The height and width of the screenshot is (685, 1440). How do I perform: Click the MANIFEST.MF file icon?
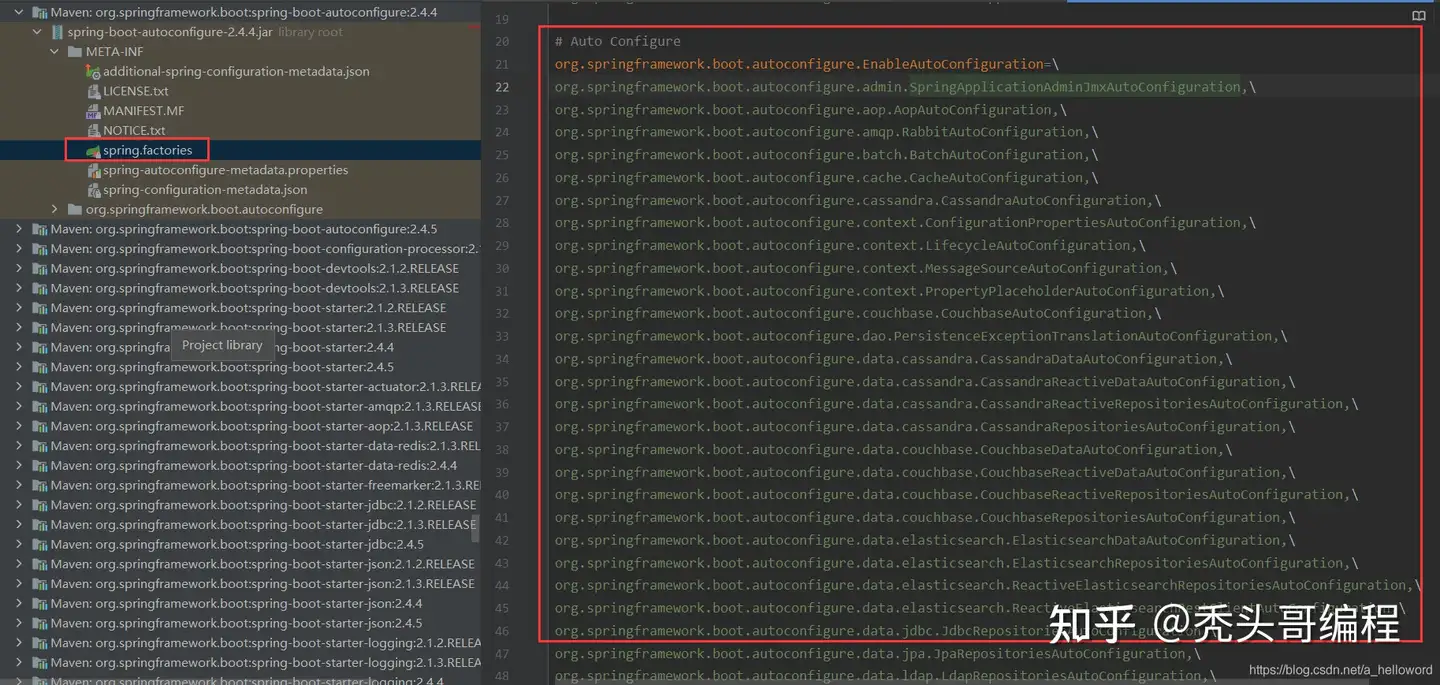coord(93,111)
